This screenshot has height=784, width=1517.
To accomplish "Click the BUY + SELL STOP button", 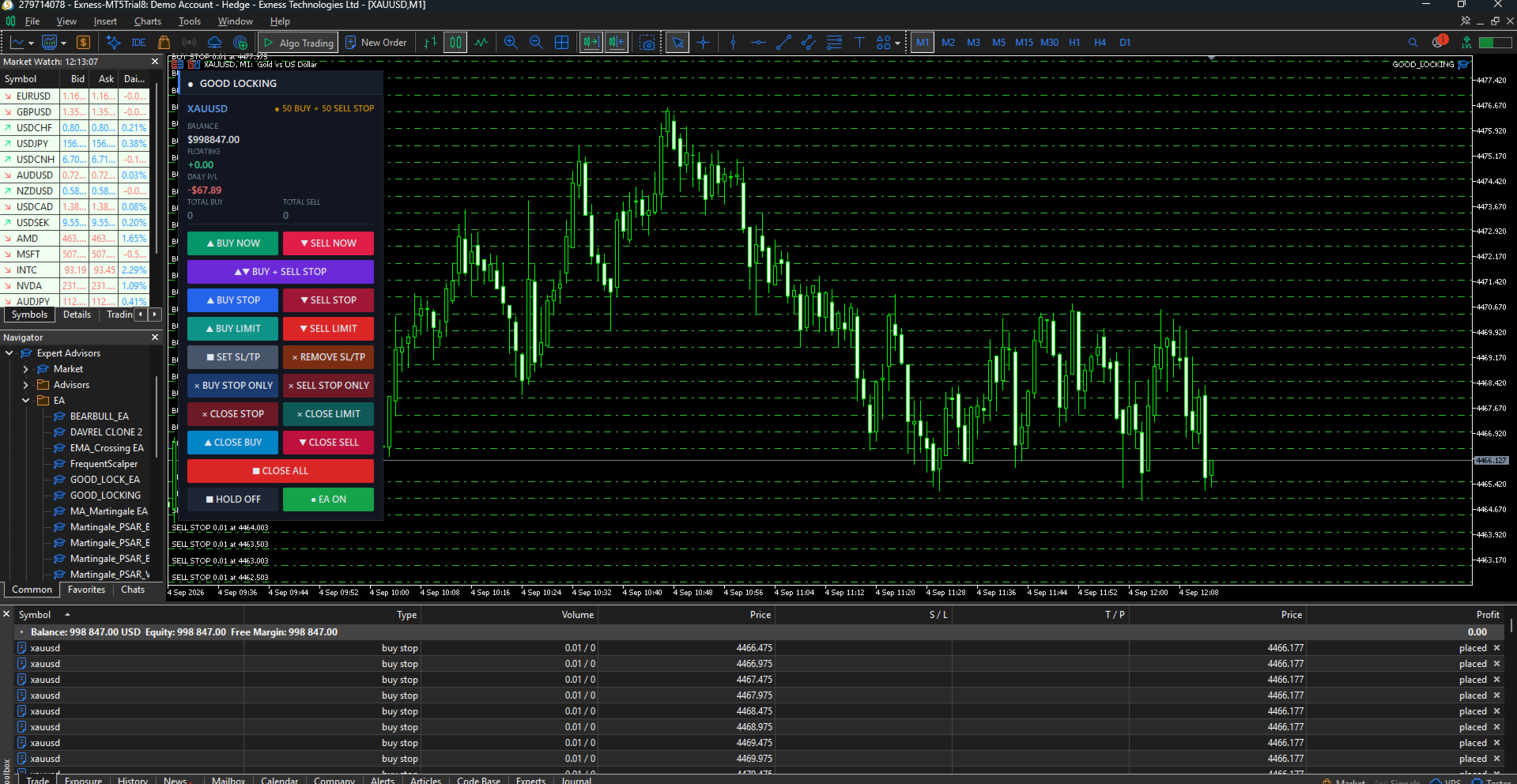I will 281,272.
